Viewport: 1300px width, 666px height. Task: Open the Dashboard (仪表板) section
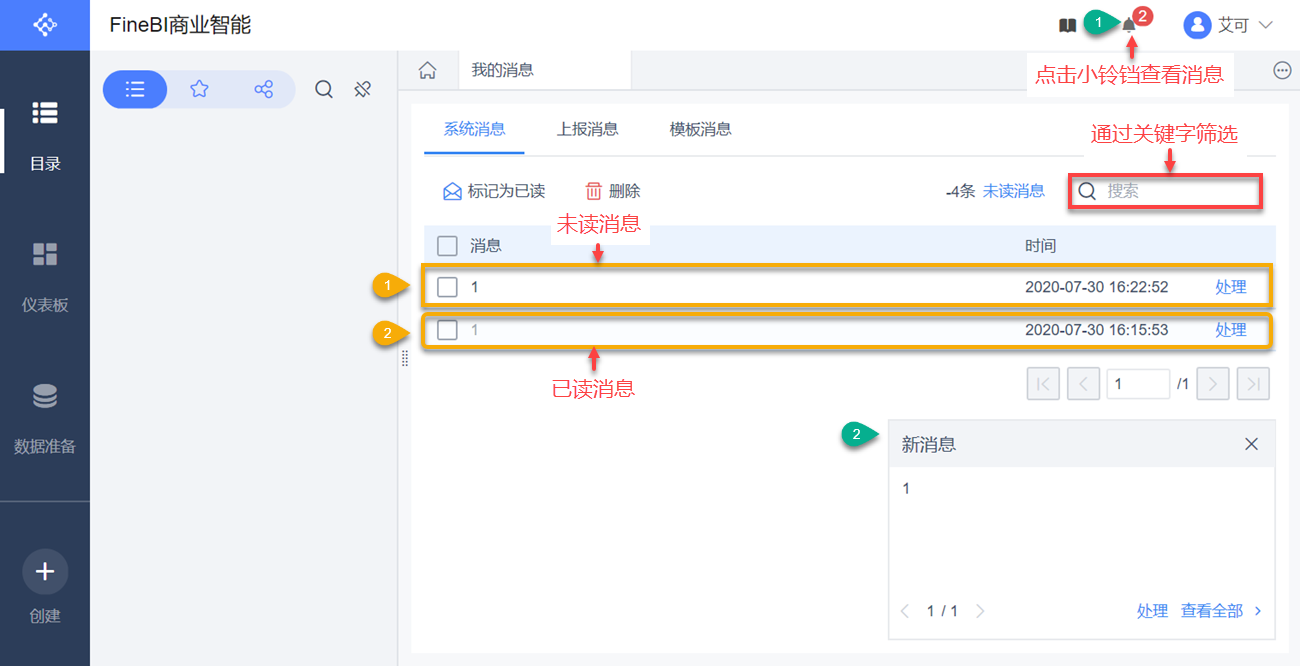[45, 276]
